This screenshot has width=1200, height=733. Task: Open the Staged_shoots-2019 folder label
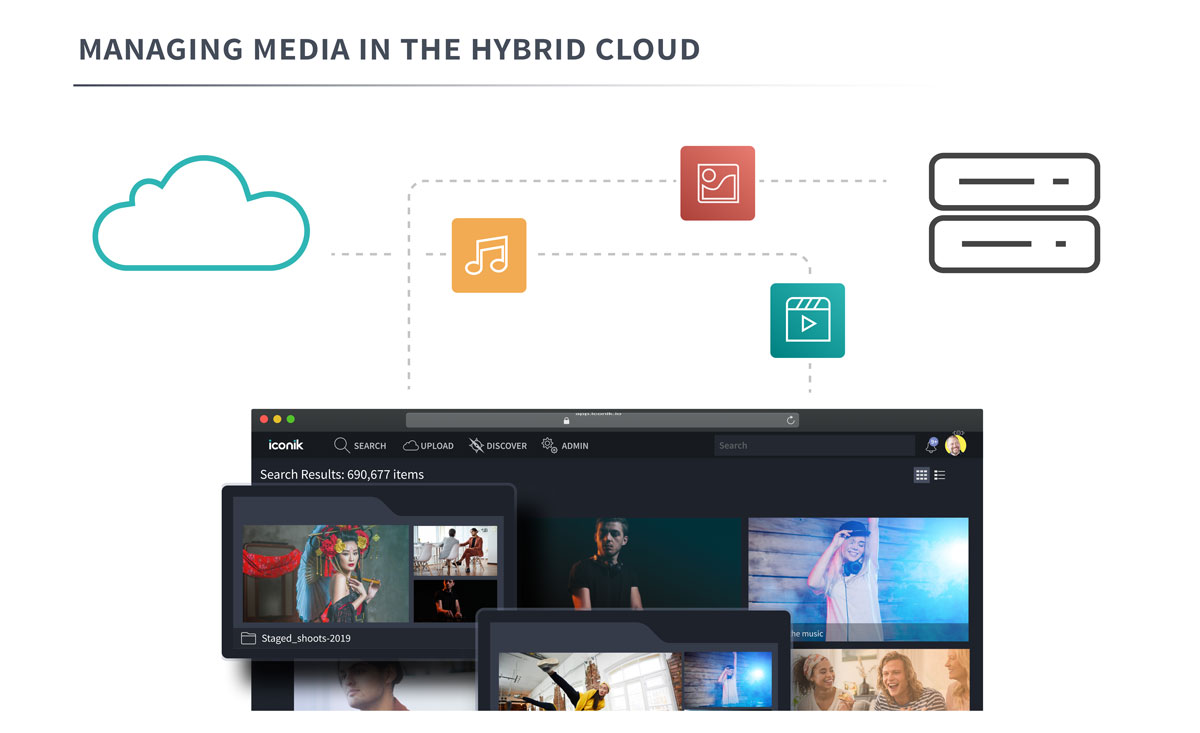click(306, 638)
